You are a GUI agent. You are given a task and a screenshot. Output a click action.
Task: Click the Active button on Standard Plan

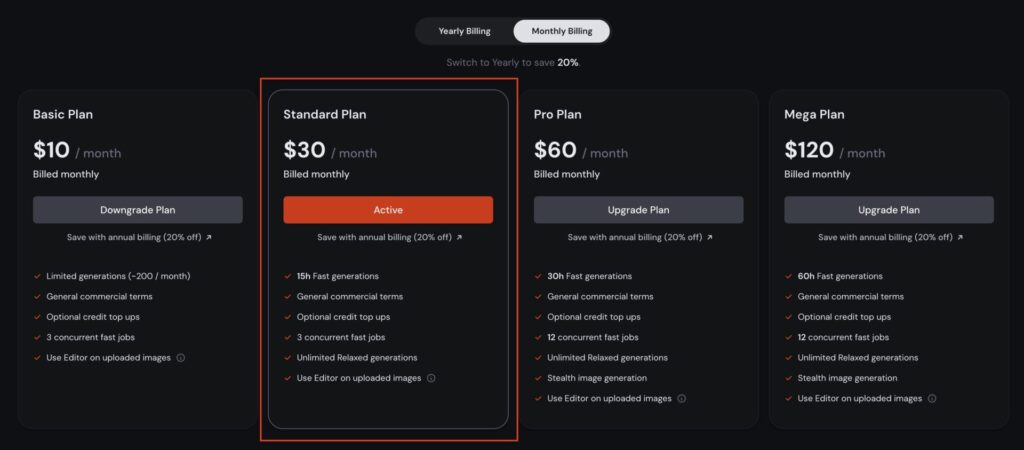(x=388, y=210)
